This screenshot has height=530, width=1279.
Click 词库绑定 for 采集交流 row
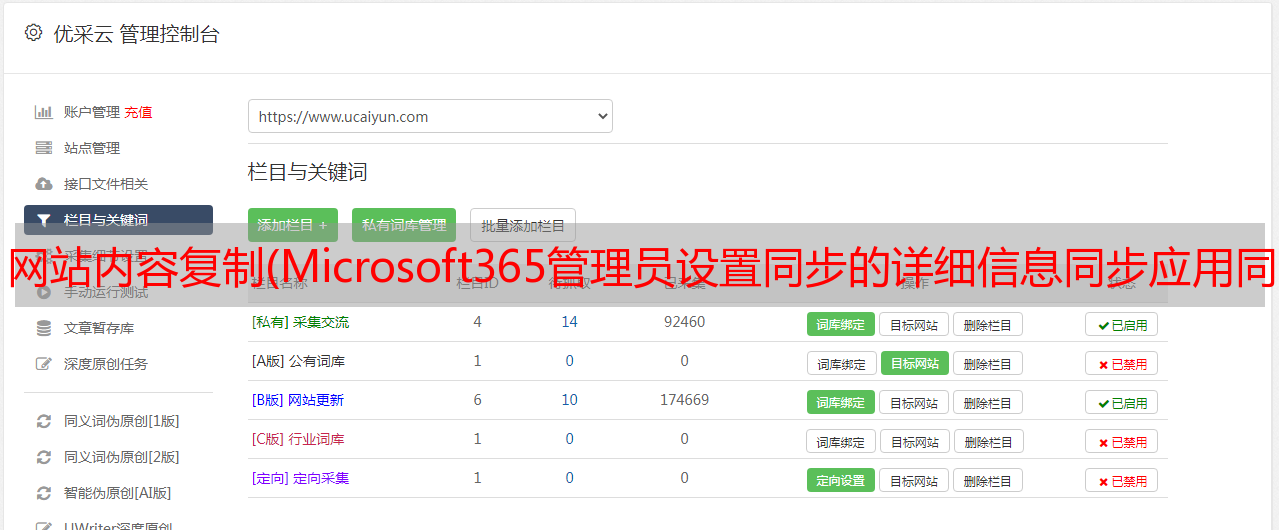841,324
